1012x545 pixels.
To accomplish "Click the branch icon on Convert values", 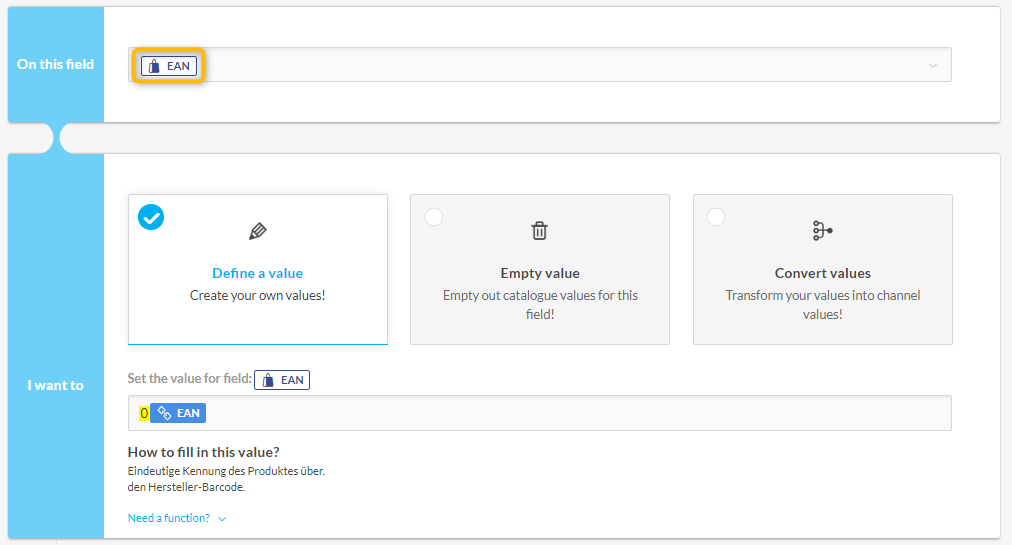I will pyautogui.click(x=822, y=231).
